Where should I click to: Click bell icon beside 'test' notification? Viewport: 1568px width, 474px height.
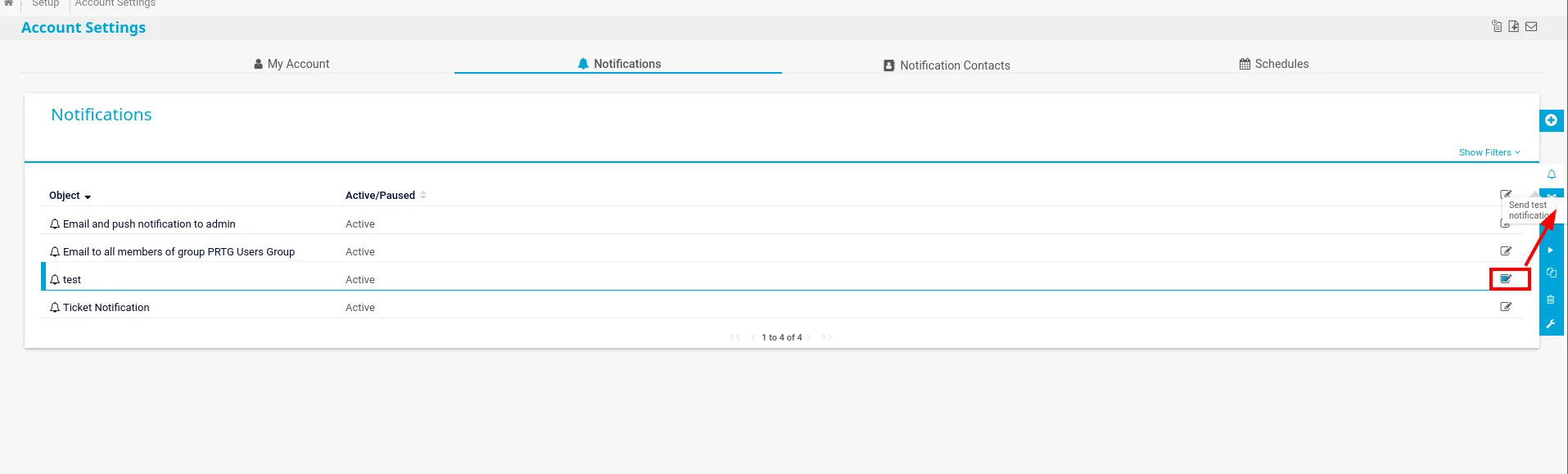55,280
